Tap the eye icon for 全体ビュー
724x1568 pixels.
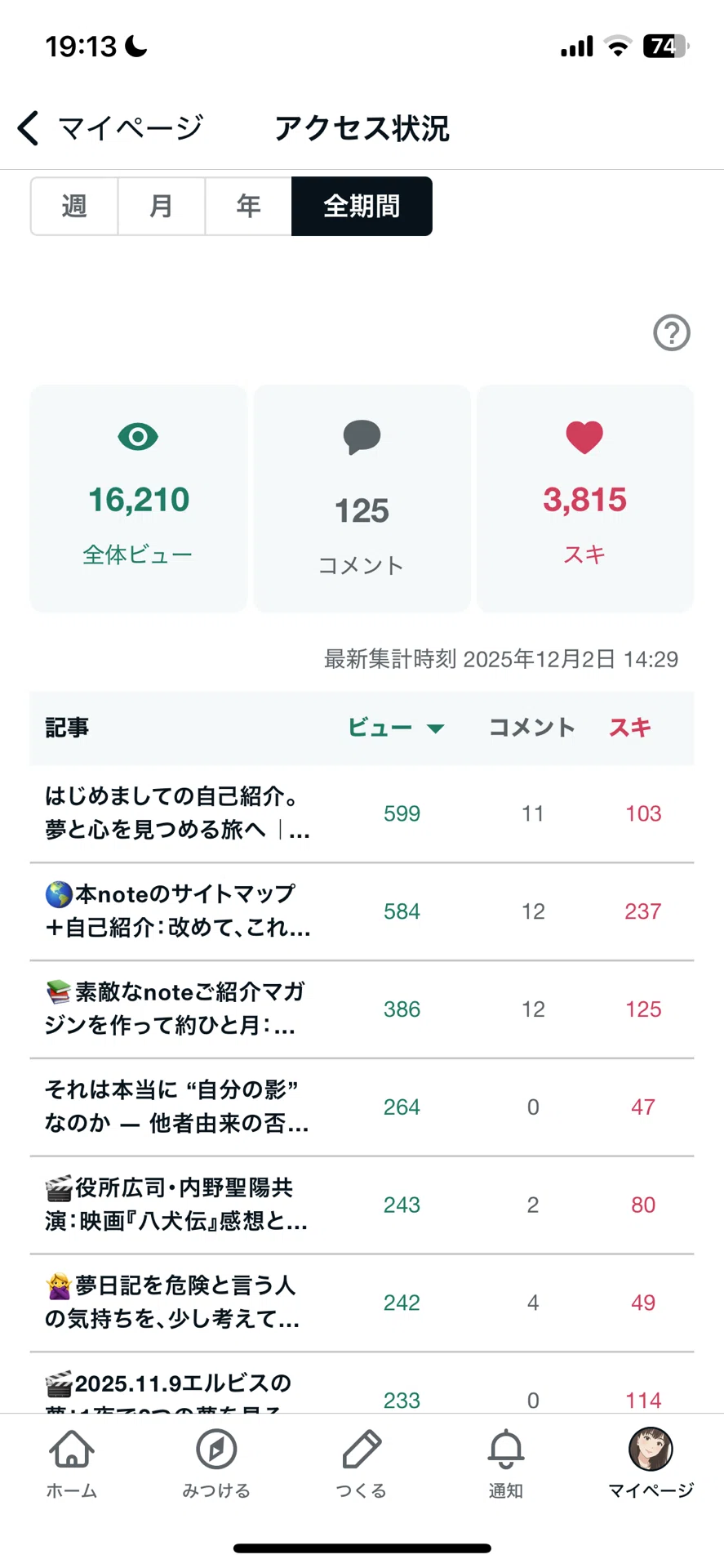point(138,437)
